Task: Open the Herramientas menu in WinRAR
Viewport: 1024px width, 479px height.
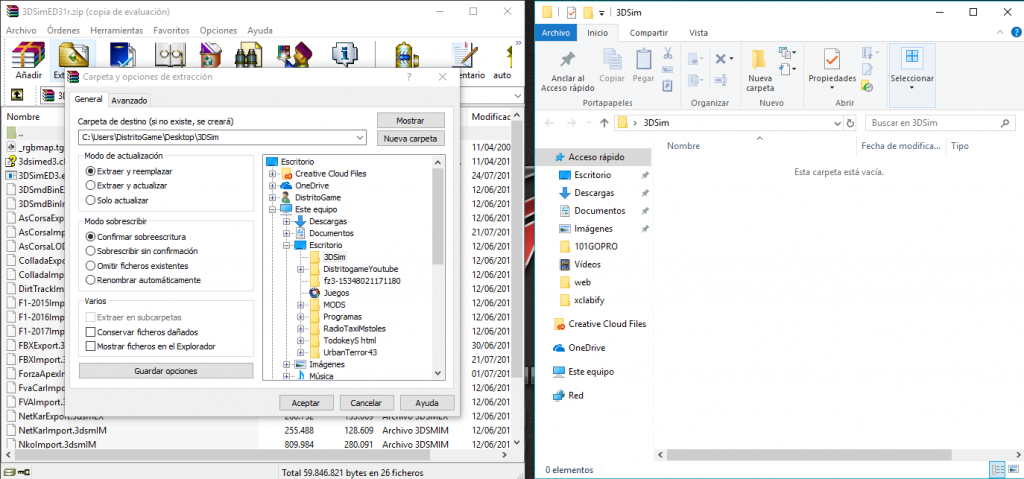Action: pyautogui.click(x=116, y=30)
